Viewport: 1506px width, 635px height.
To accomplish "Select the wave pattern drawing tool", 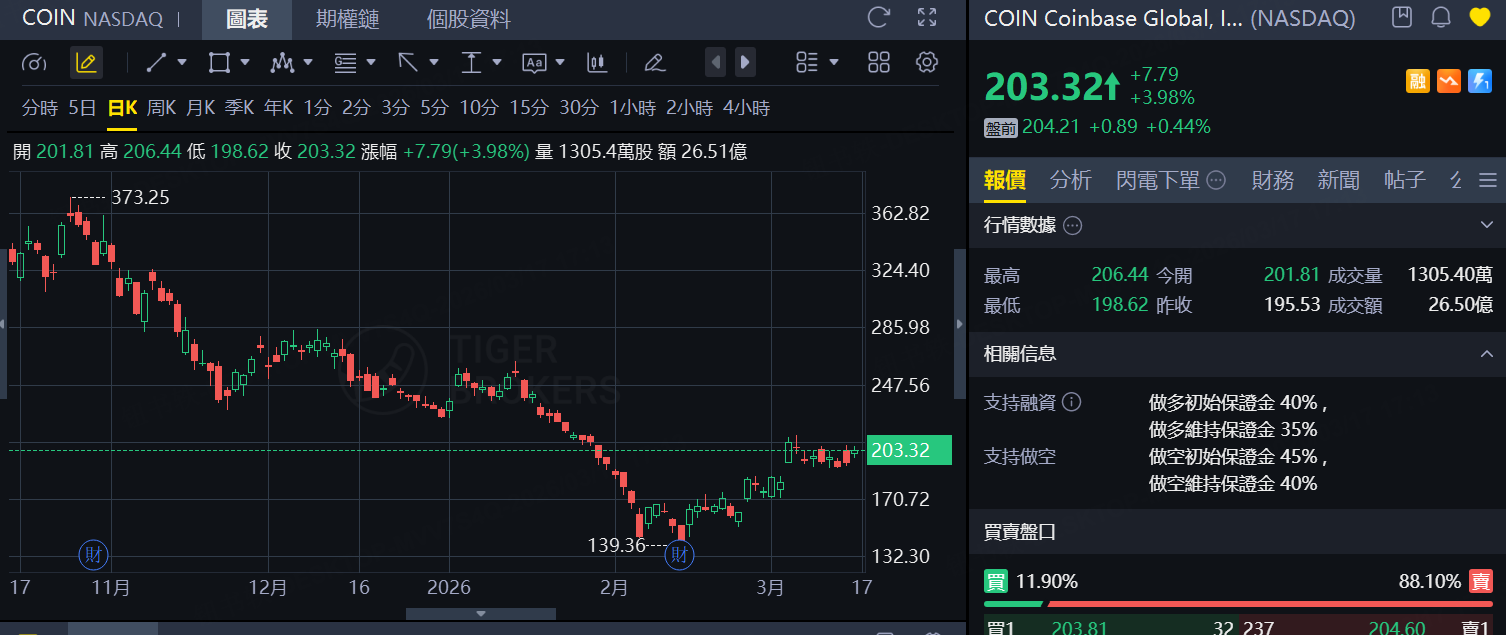I will point(281,63).
